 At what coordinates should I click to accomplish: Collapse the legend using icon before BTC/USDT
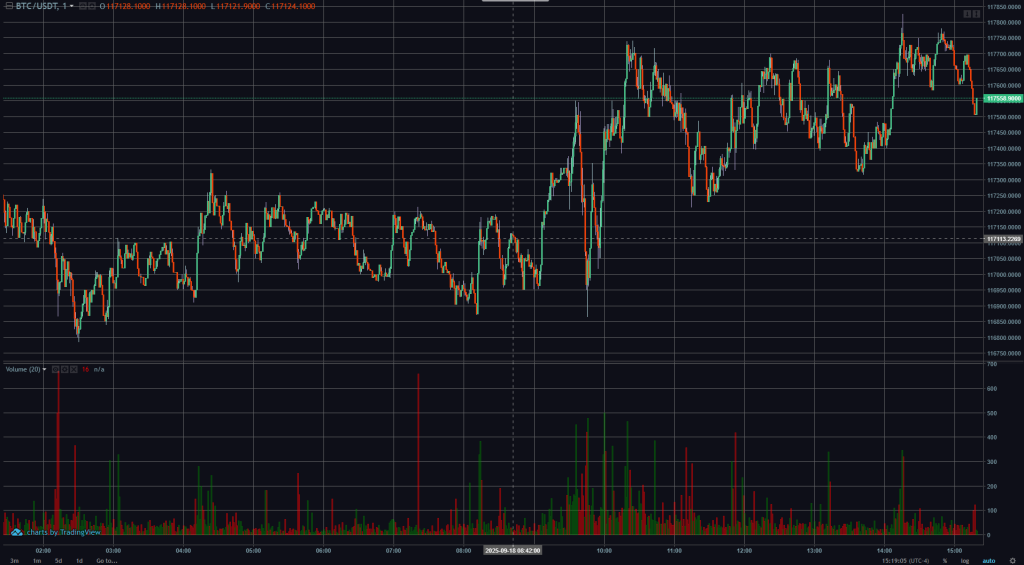[9, 6]
